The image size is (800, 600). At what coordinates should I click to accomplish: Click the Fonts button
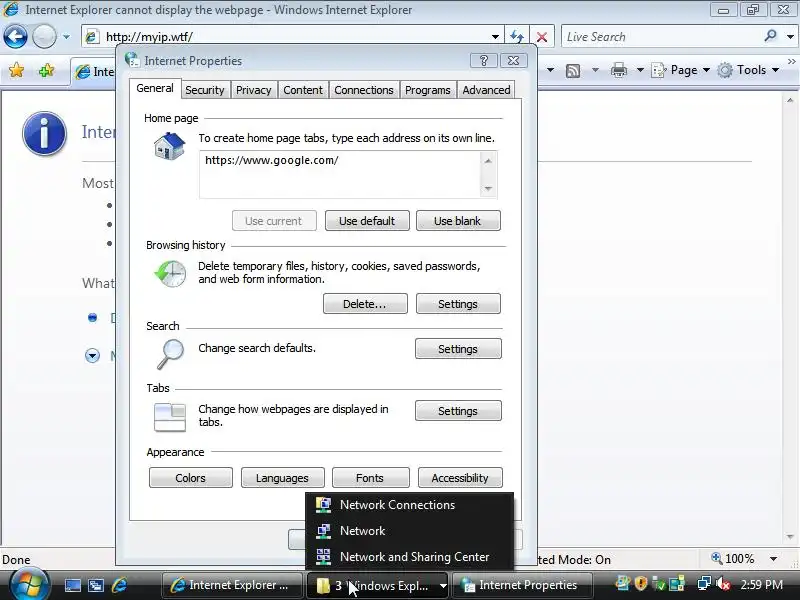[370, 478]
